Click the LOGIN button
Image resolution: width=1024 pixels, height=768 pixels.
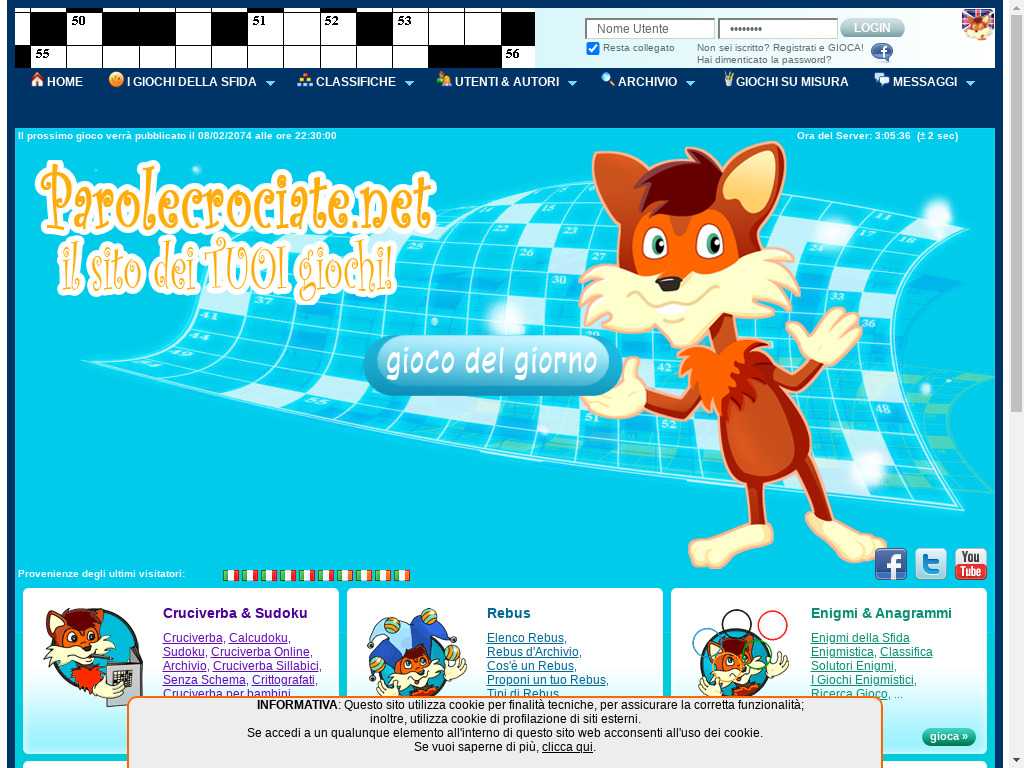[872, 28]
